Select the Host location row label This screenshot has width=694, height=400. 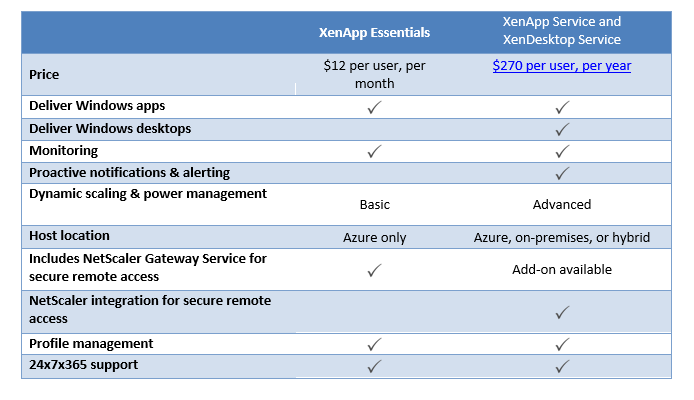tap(69, 236)
